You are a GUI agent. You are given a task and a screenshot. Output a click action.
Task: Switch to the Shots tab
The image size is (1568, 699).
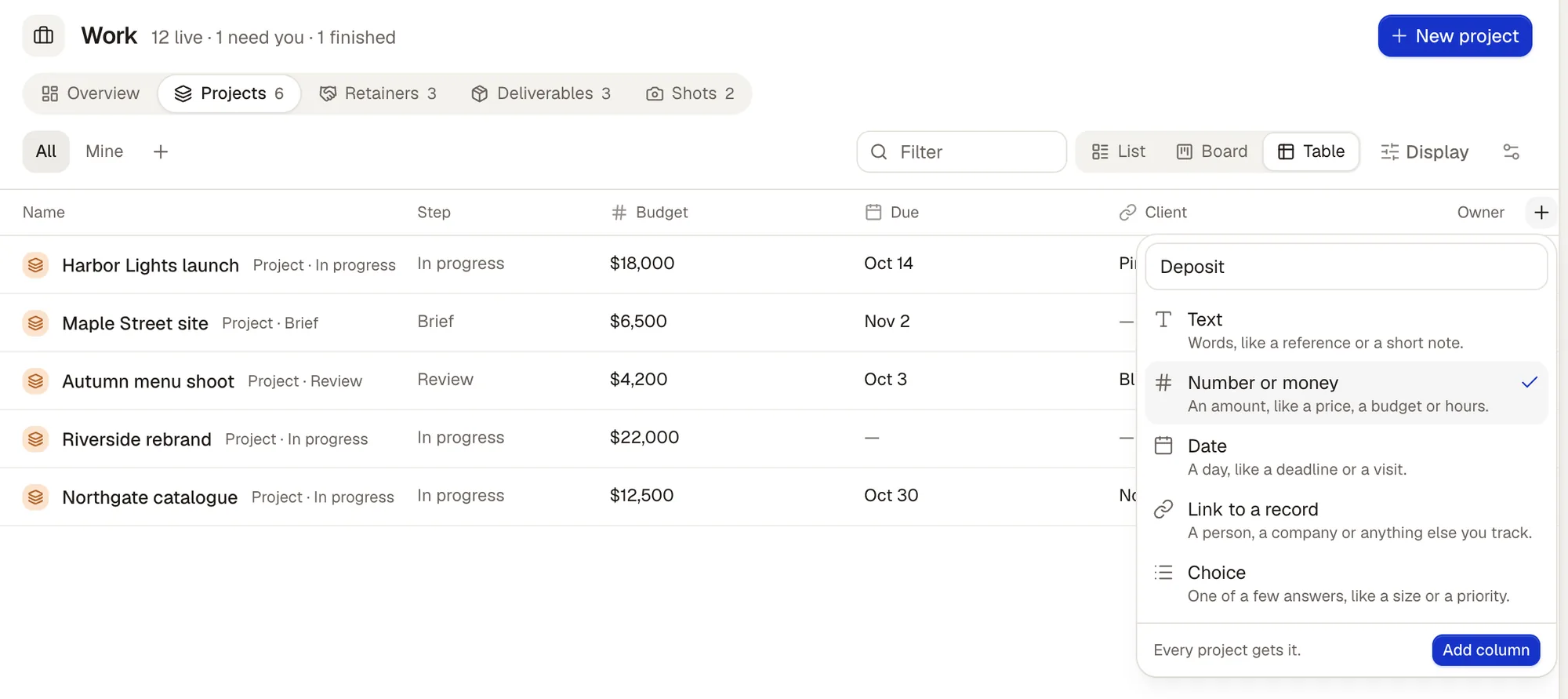pyautogui.click(x=690, y=93)
